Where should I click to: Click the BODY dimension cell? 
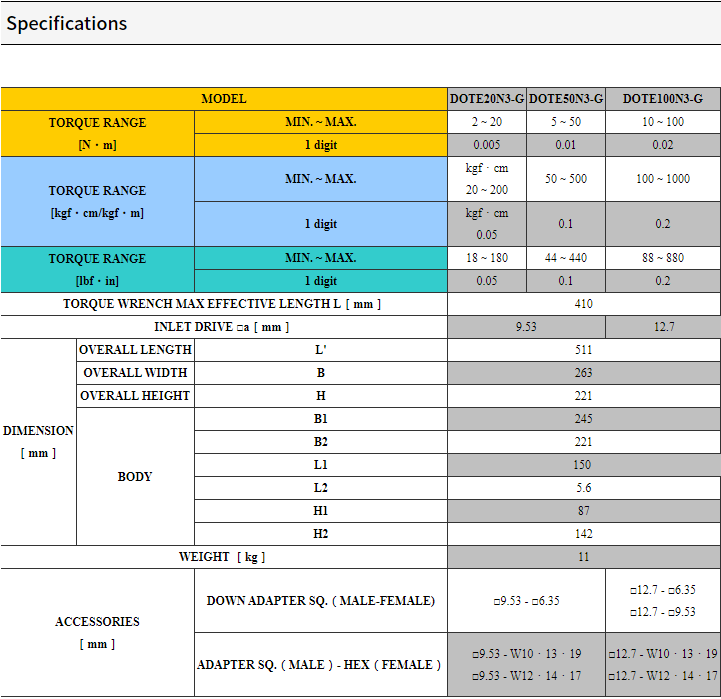(135, 476)
